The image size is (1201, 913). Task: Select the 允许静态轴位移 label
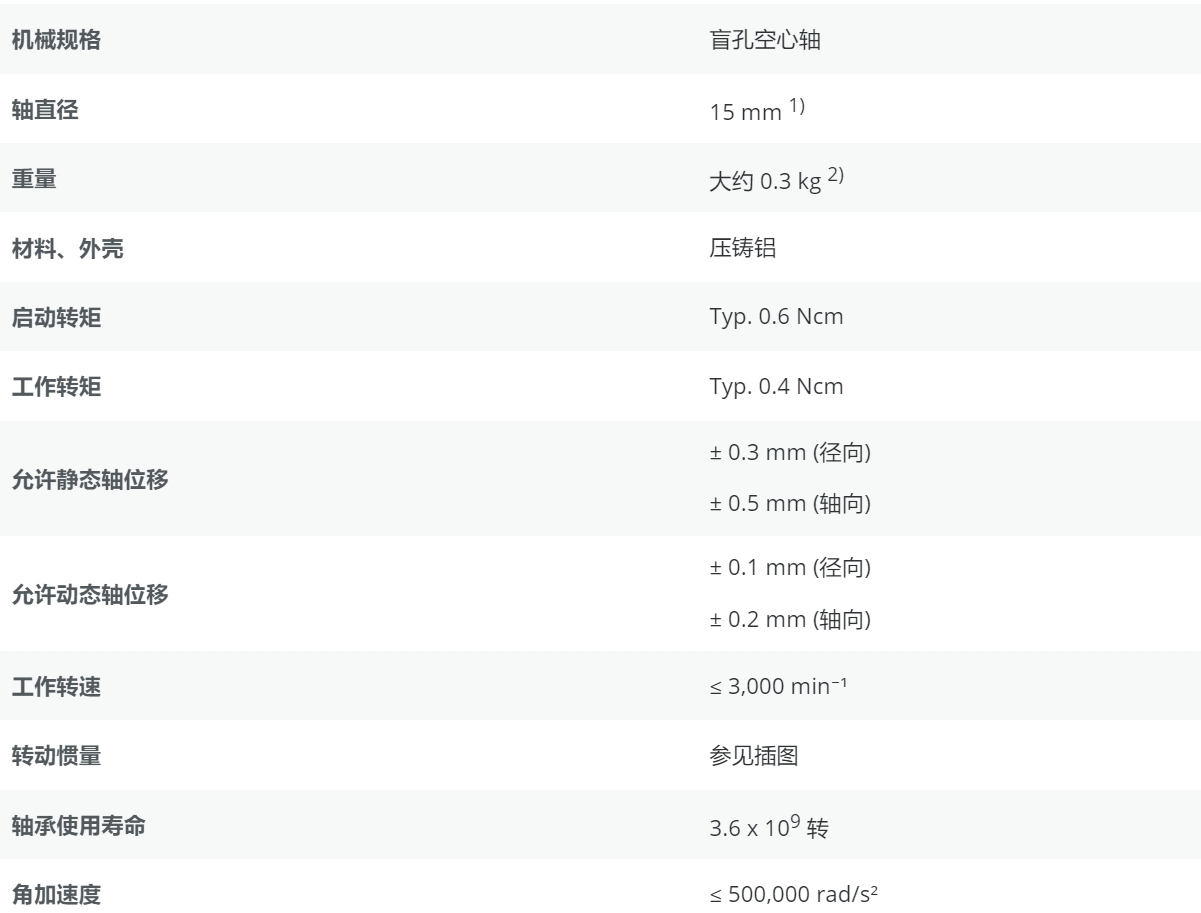coord(89,479)
